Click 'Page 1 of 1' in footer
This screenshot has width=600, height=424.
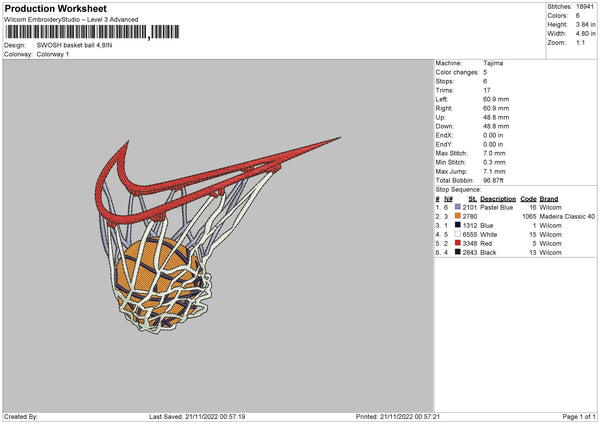pos(579,416)
